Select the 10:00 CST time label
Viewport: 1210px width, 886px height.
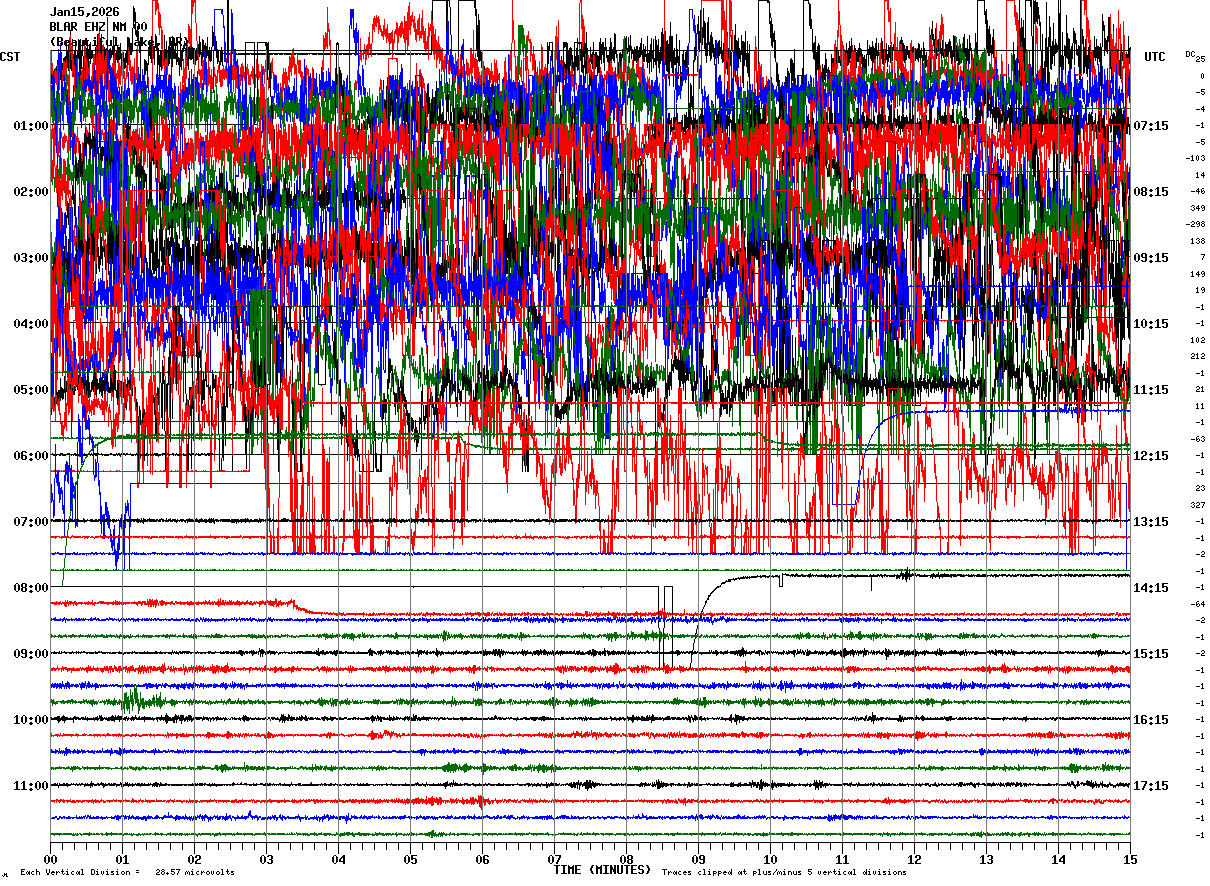tap(32, 720)
